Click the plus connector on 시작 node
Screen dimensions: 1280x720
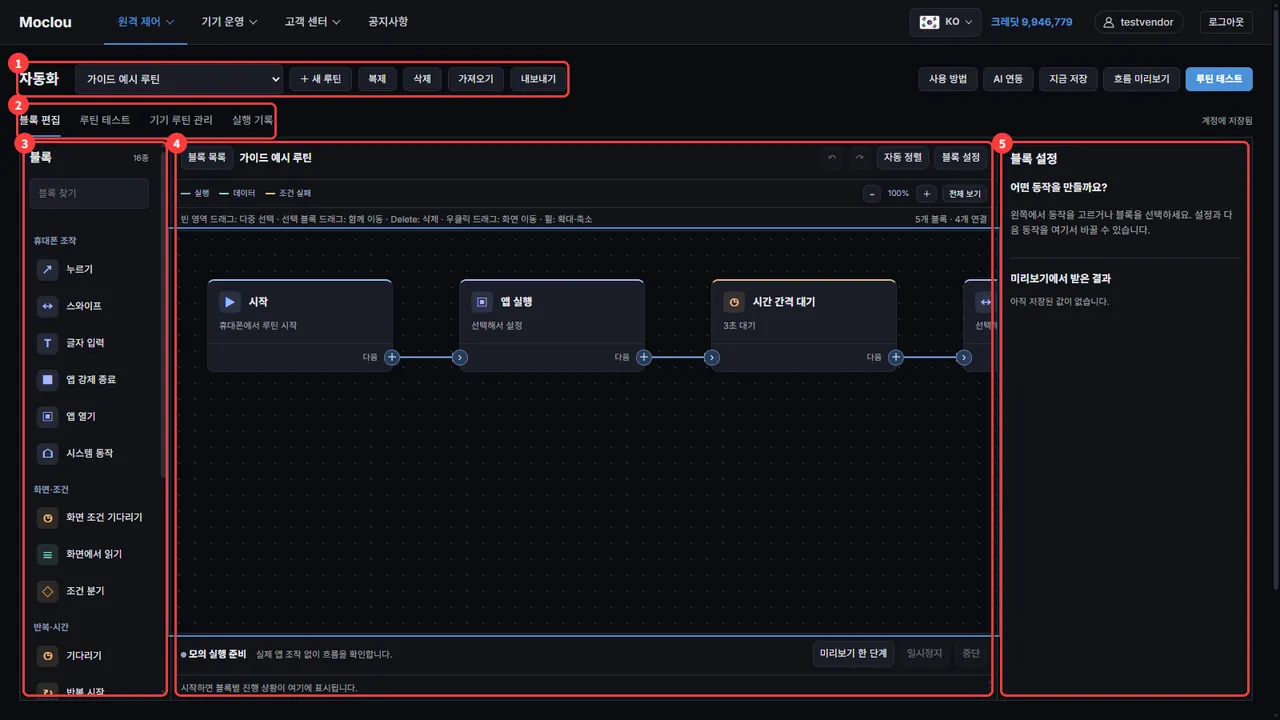(392, 356)
